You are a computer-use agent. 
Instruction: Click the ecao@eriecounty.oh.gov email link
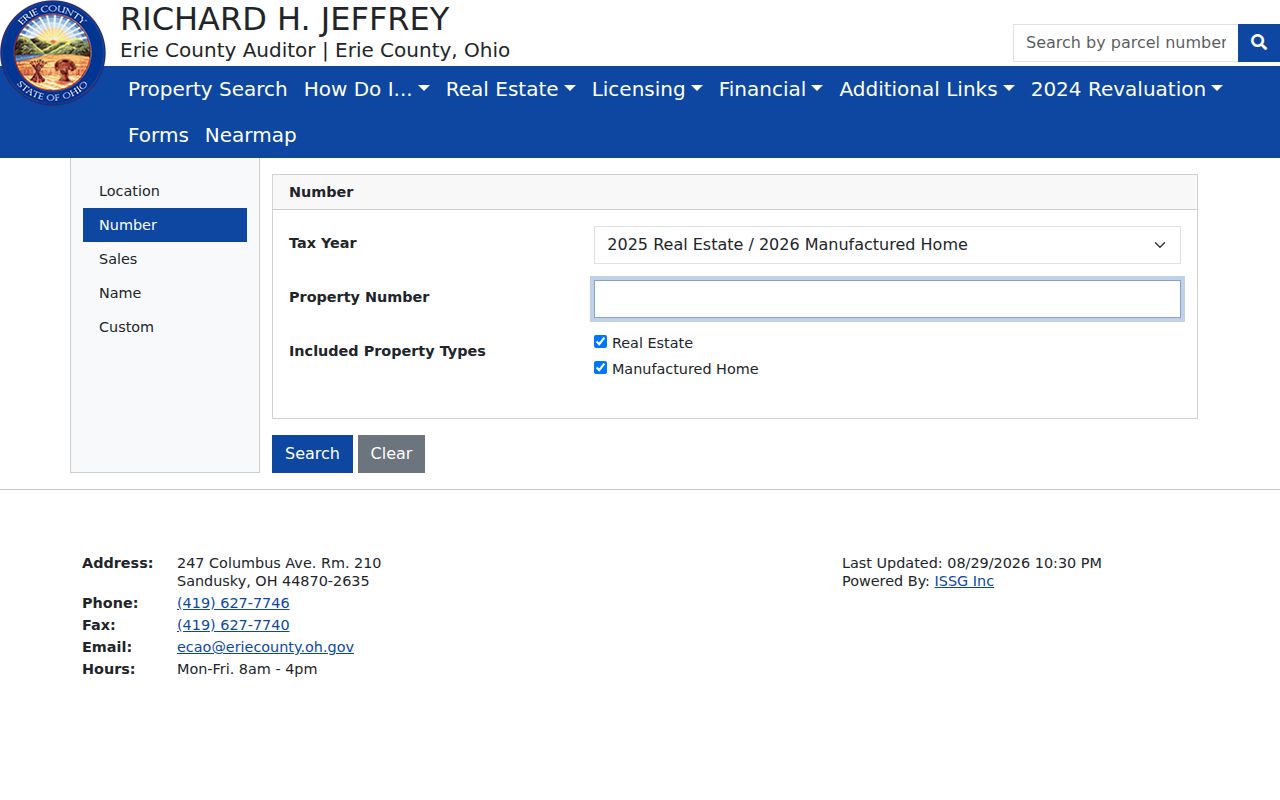(265, 647)
